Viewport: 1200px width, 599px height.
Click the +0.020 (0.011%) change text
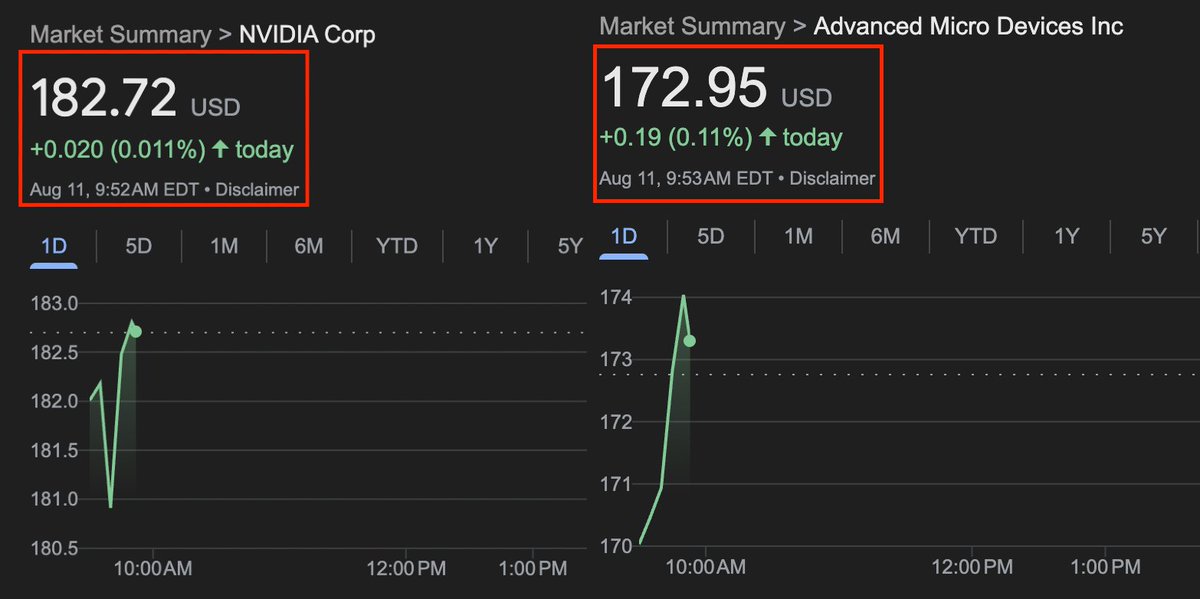tap(117, 150)
